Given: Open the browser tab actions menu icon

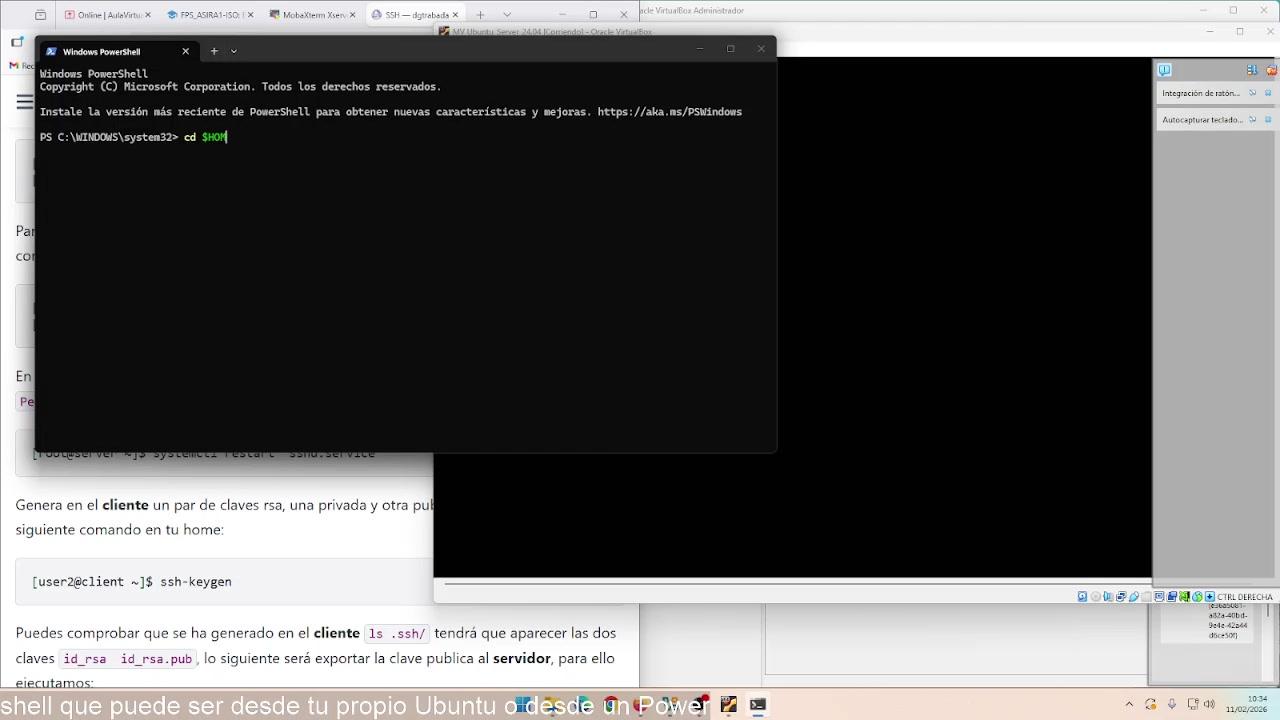Looking at the screenshot, I should point(40,15).
